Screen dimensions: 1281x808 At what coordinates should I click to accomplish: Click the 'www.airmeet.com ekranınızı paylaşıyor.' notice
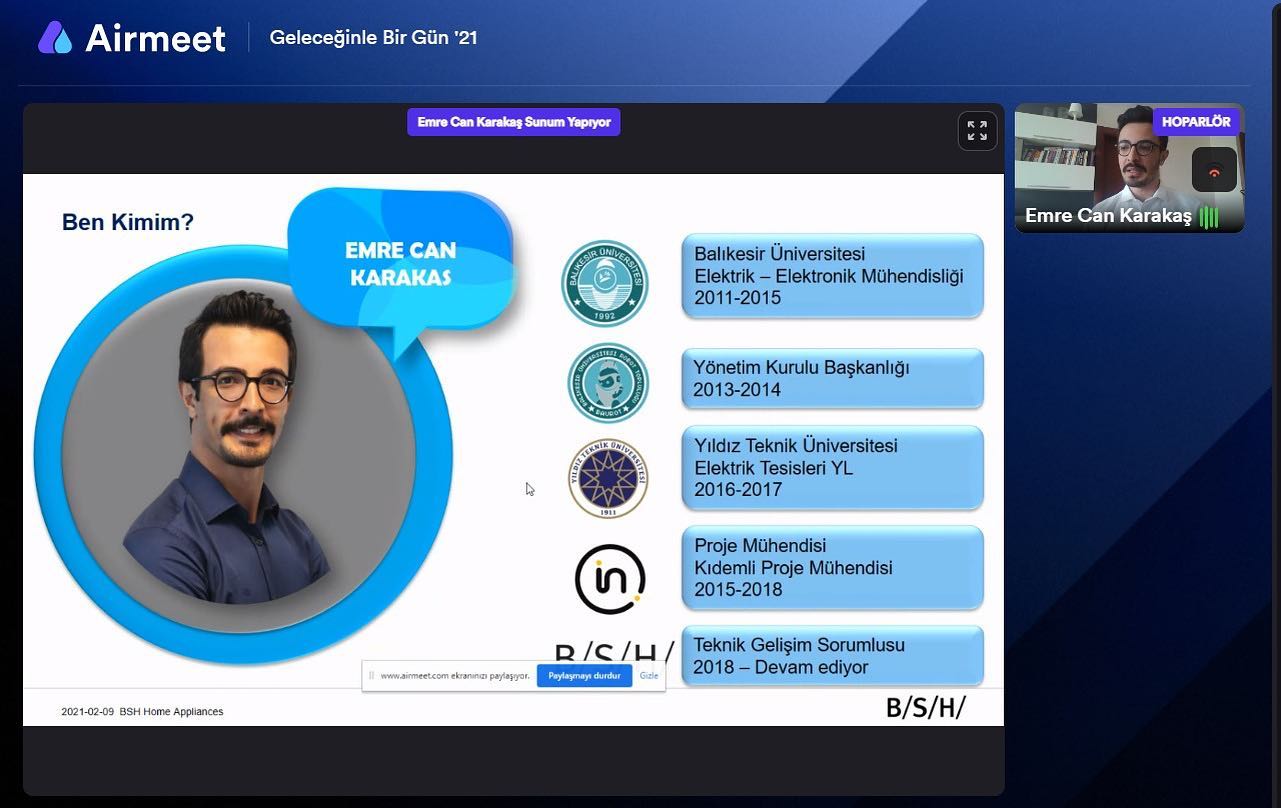(455, 676)
